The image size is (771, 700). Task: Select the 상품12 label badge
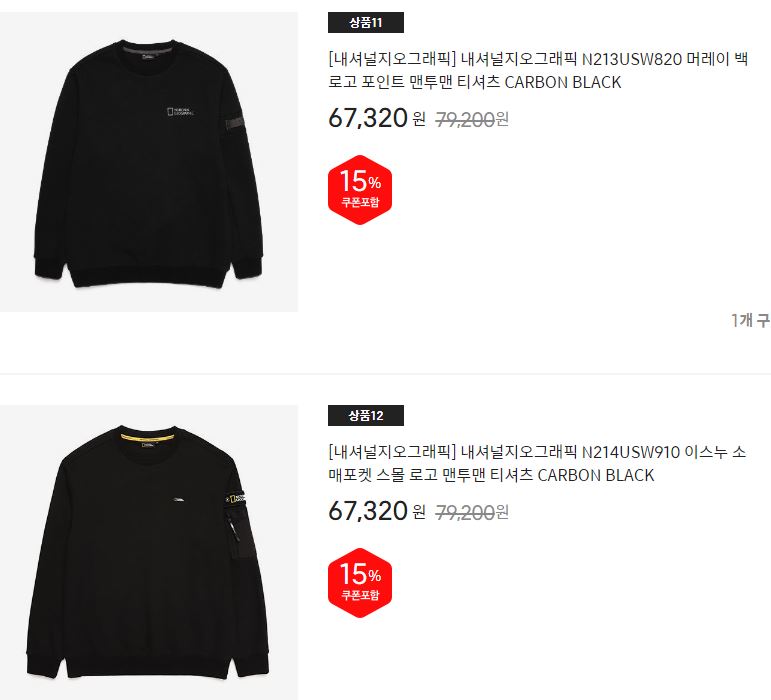coord(366,415)
